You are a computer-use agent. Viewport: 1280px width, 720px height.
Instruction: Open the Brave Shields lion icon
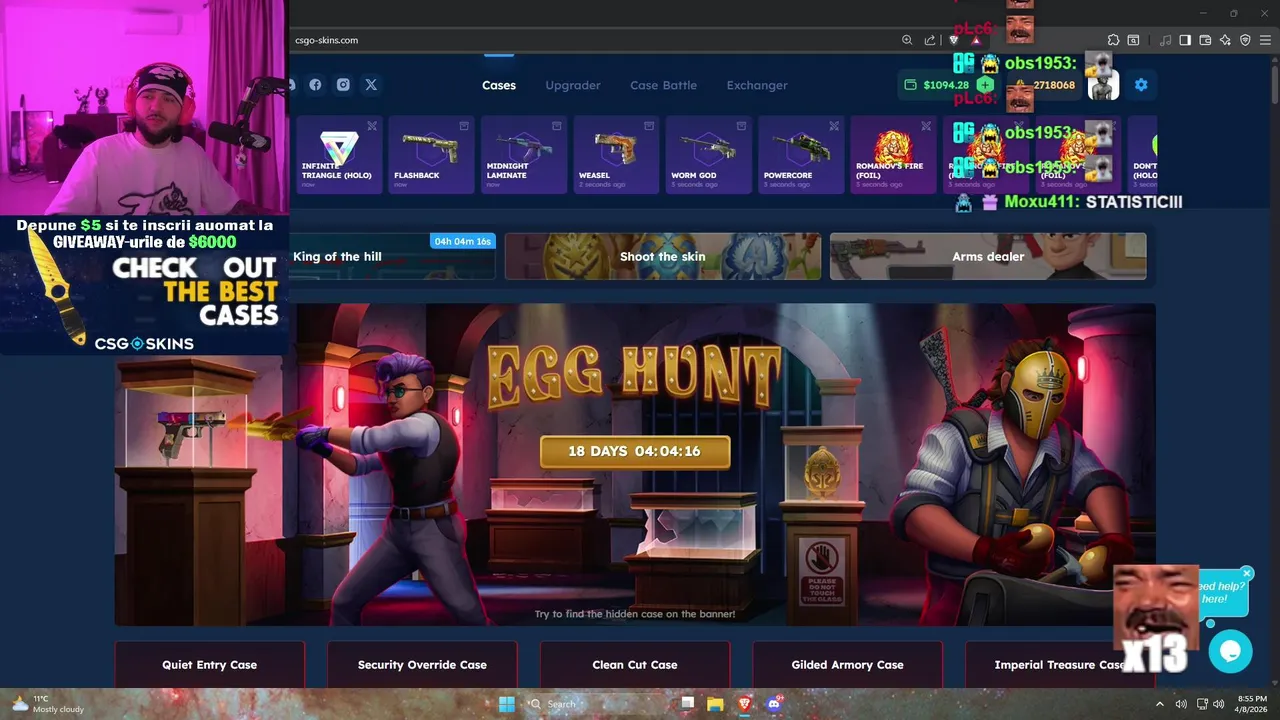[x=954, y=40]
